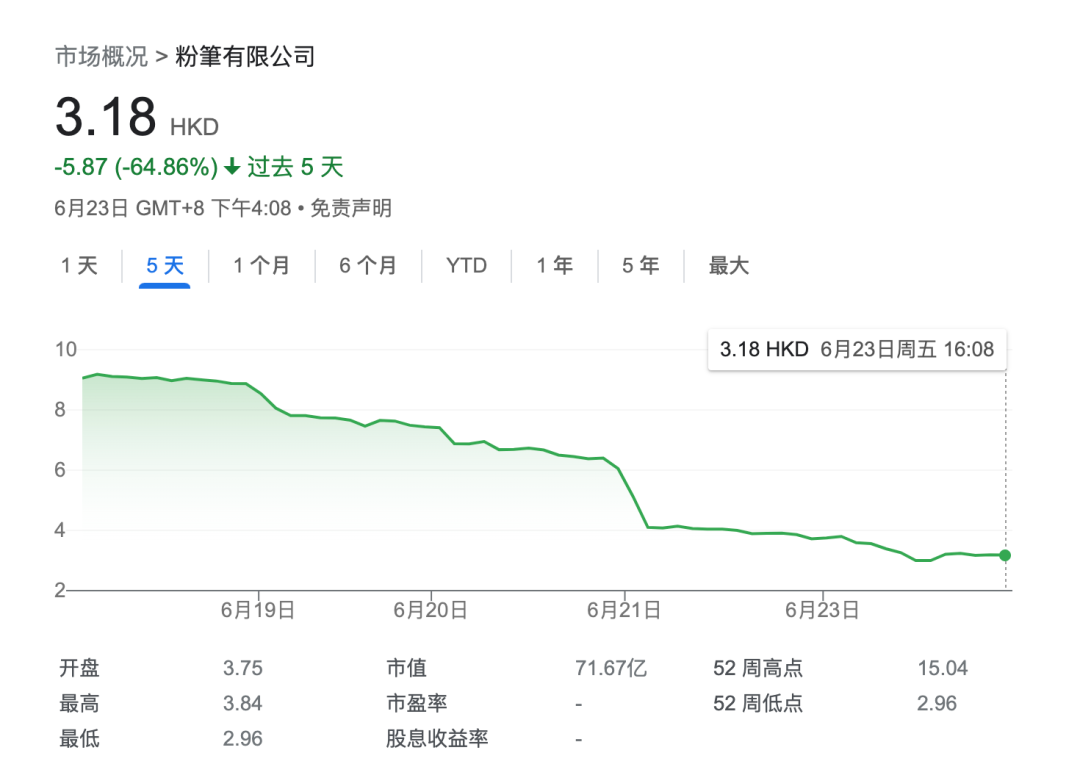Click the y-axis label 6
1080x764 pixels.
coord(61,470)
